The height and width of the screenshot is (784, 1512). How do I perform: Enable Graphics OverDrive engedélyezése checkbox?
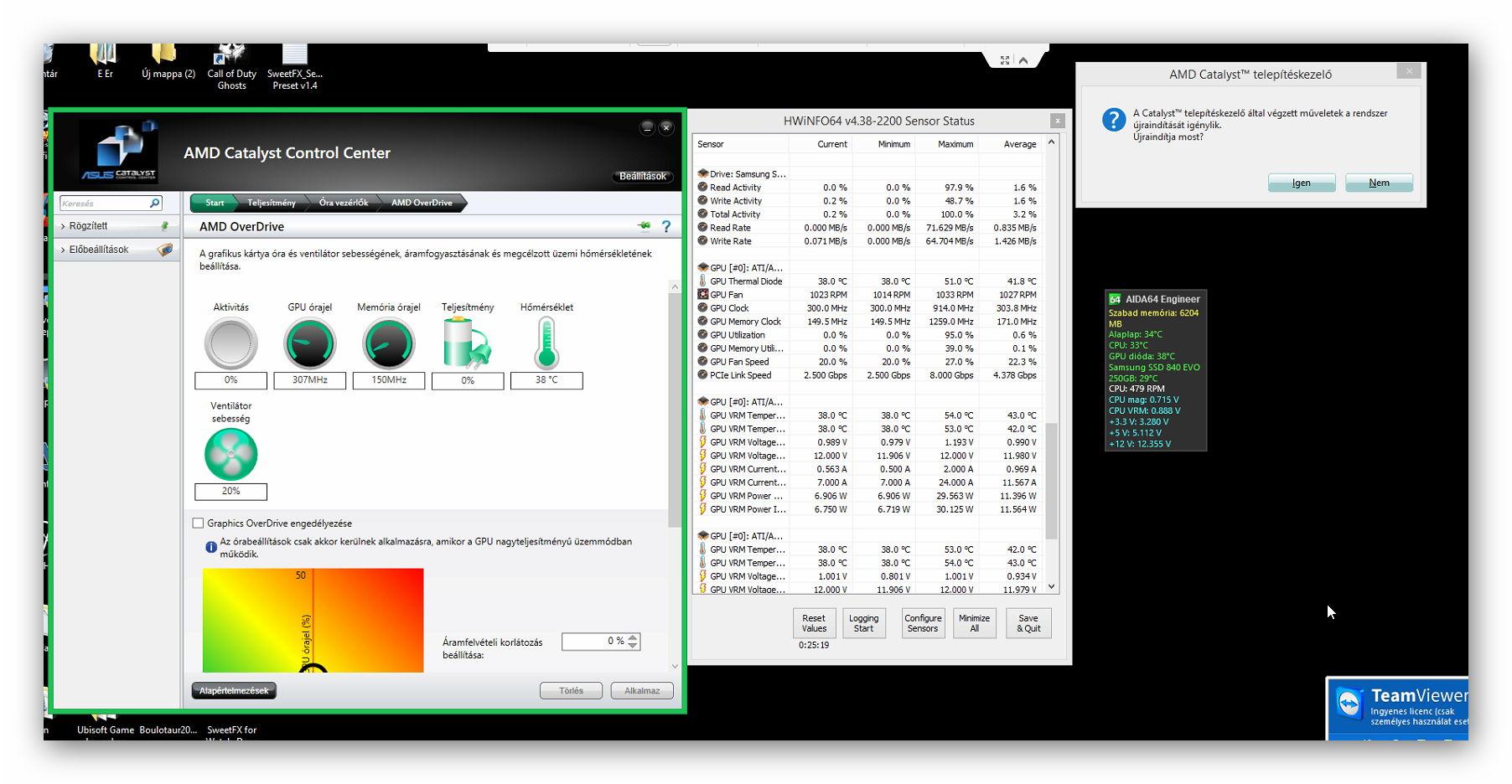coord(199,524)
